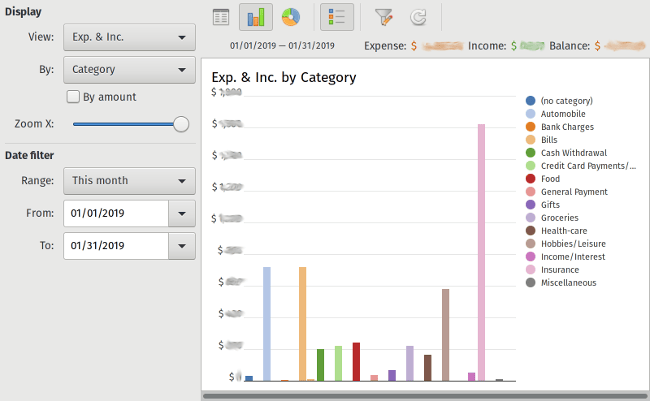The image size is (650, 401).
Task: Open the View dropdown showing Exp. & Inc.
Action: pos(128,39)
